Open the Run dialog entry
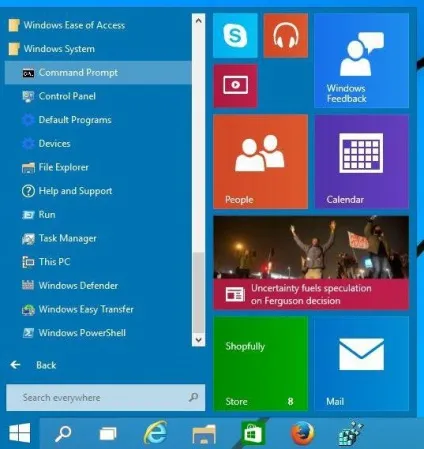The width and height of the screenshot is (424, 449). coord(98,215)
